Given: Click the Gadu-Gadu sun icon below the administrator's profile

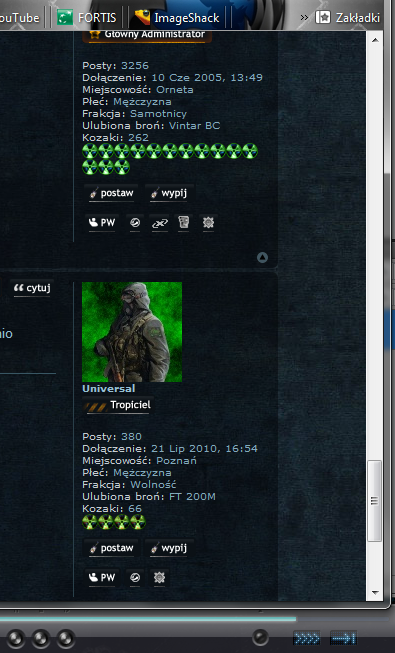Looking at the screenshot, I should coord(208,223).
